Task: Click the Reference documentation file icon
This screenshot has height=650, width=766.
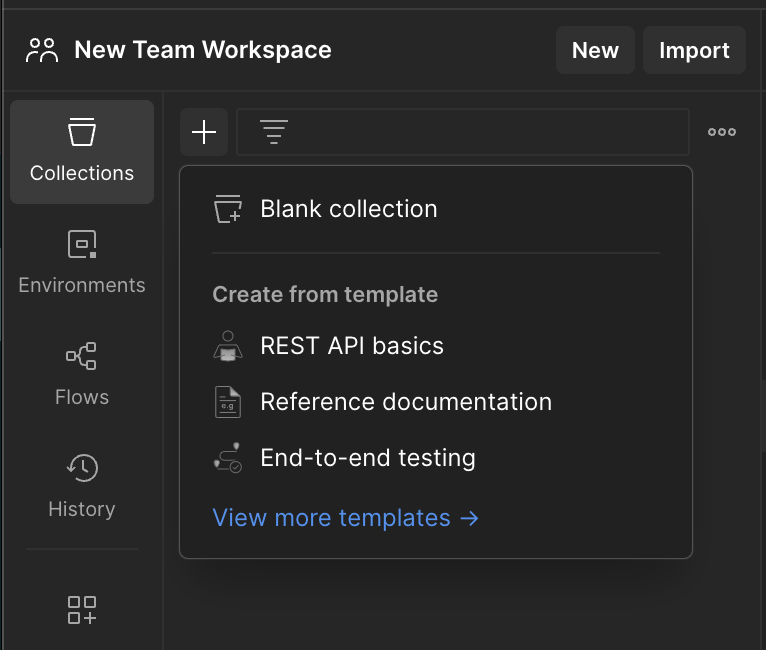Action: [228, 402]
